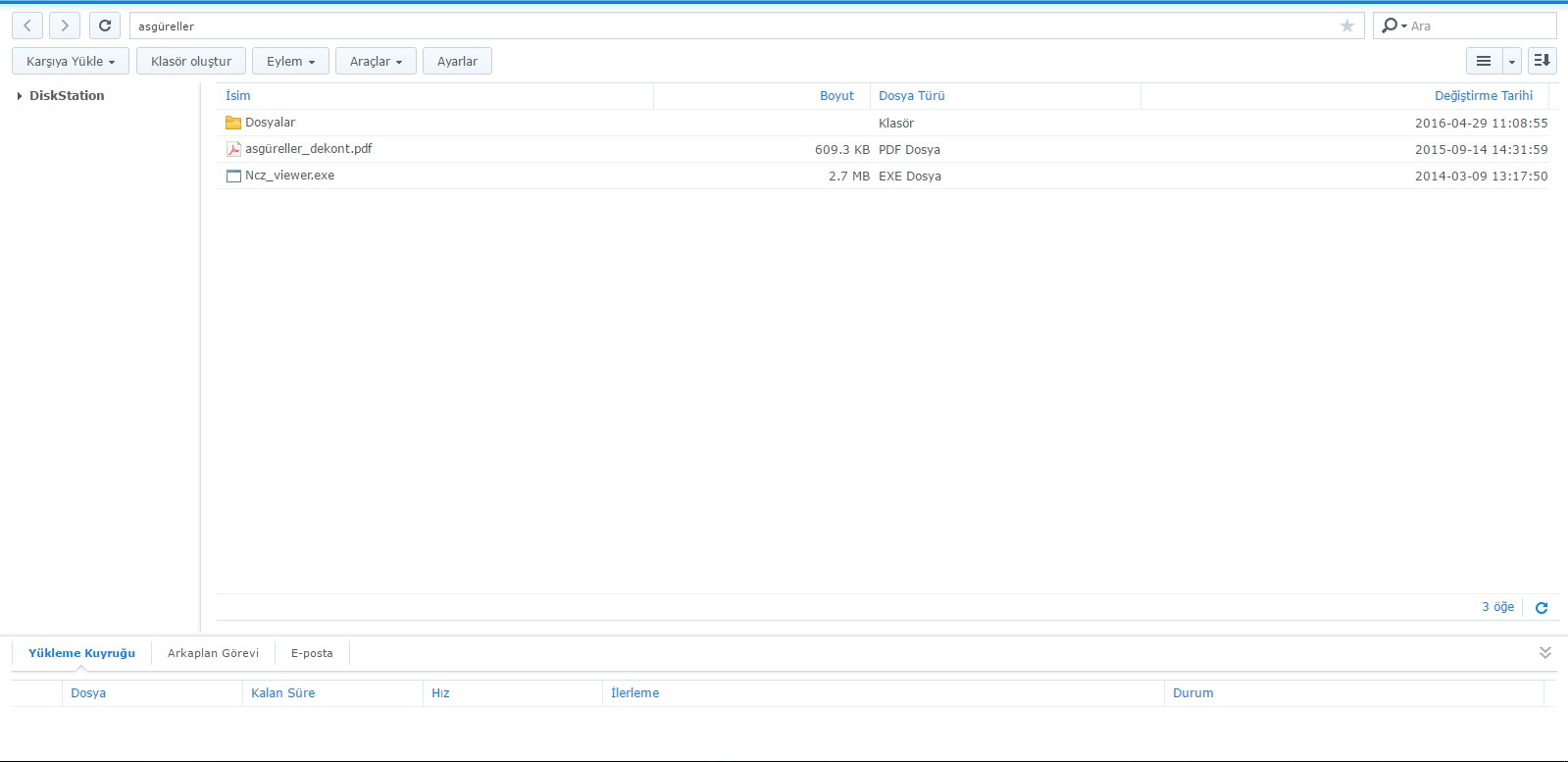Click the back navigation arrow
The image size is (1568, 762).
27,25
